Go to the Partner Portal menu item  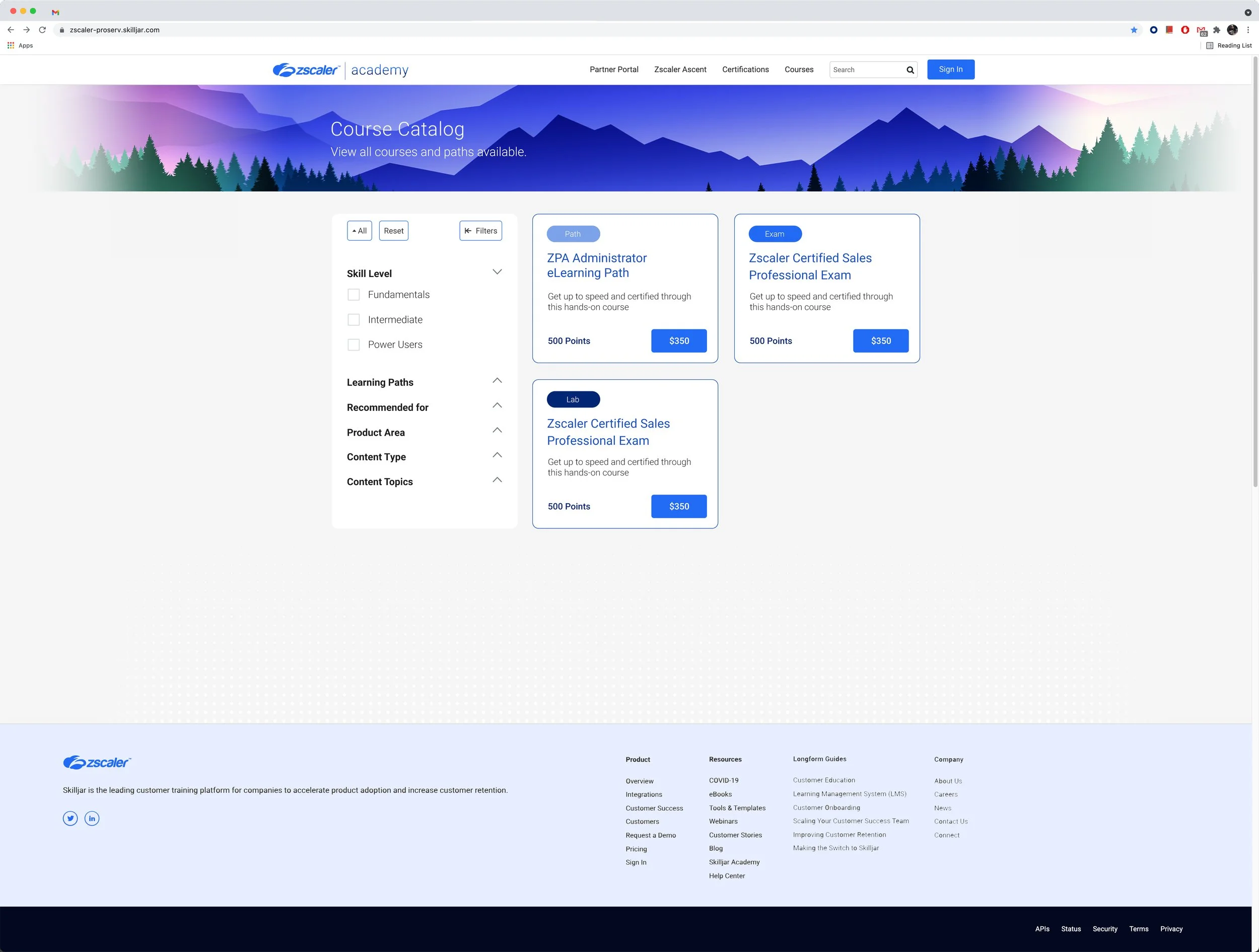pos(613,70)
